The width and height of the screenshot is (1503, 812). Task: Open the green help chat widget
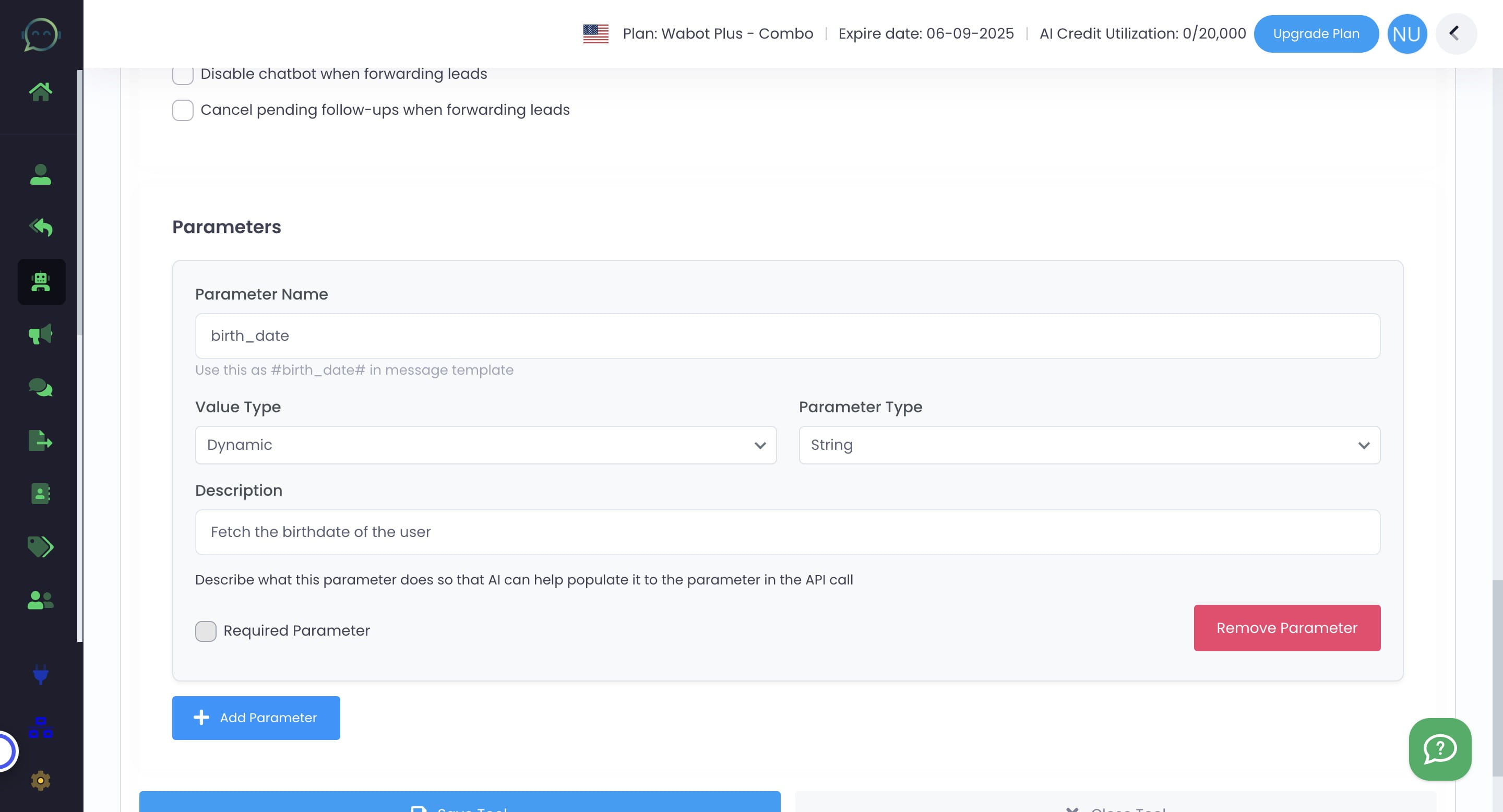click(1439, 749)
